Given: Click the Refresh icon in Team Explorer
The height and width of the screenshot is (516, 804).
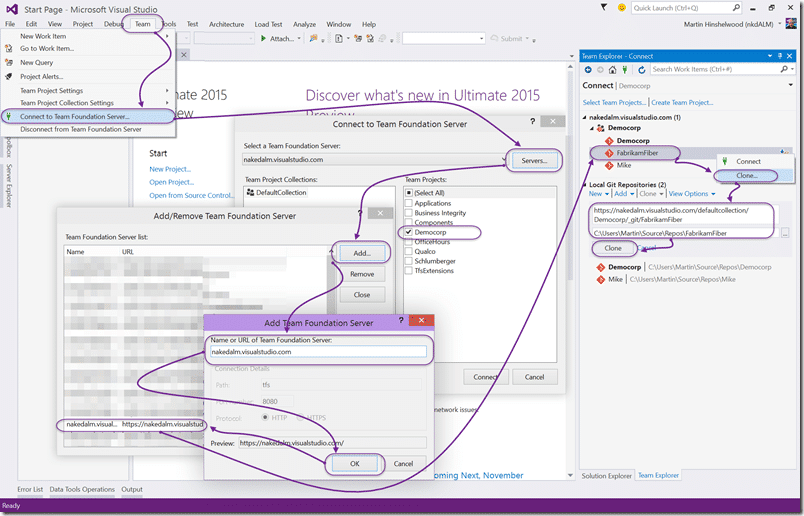Looking at the screenshot, I should (x=641, y=69).
